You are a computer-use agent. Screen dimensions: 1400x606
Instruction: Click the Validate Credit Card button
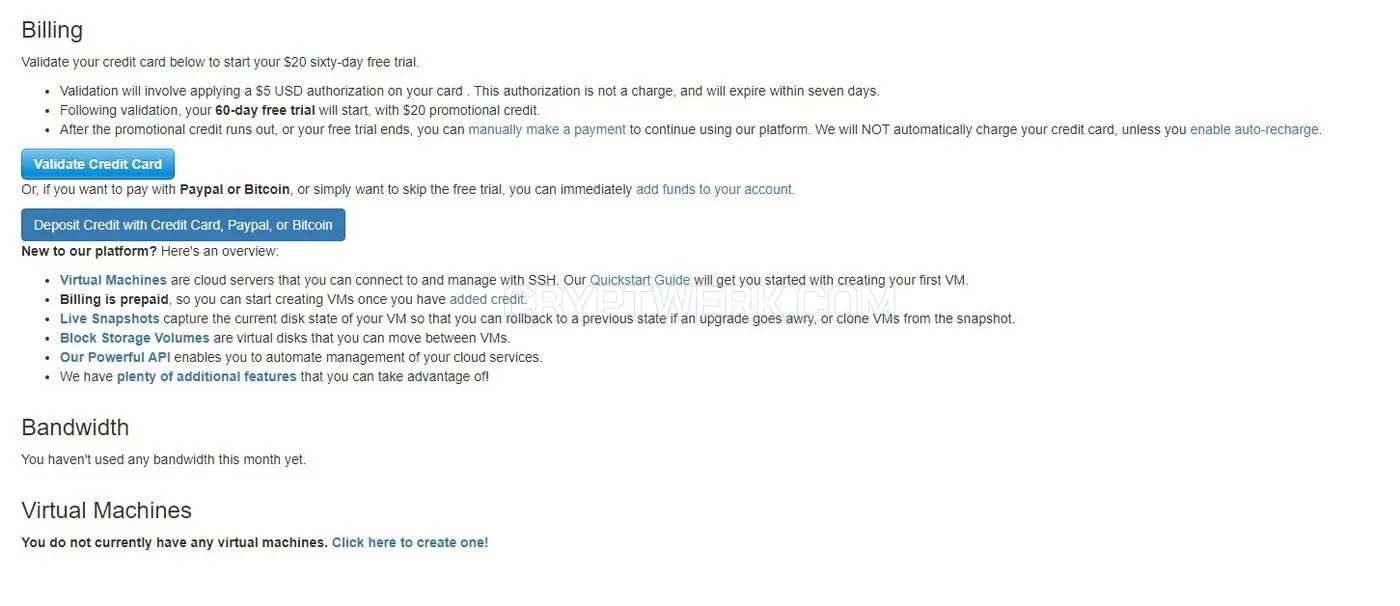click(x=98, y=164)
